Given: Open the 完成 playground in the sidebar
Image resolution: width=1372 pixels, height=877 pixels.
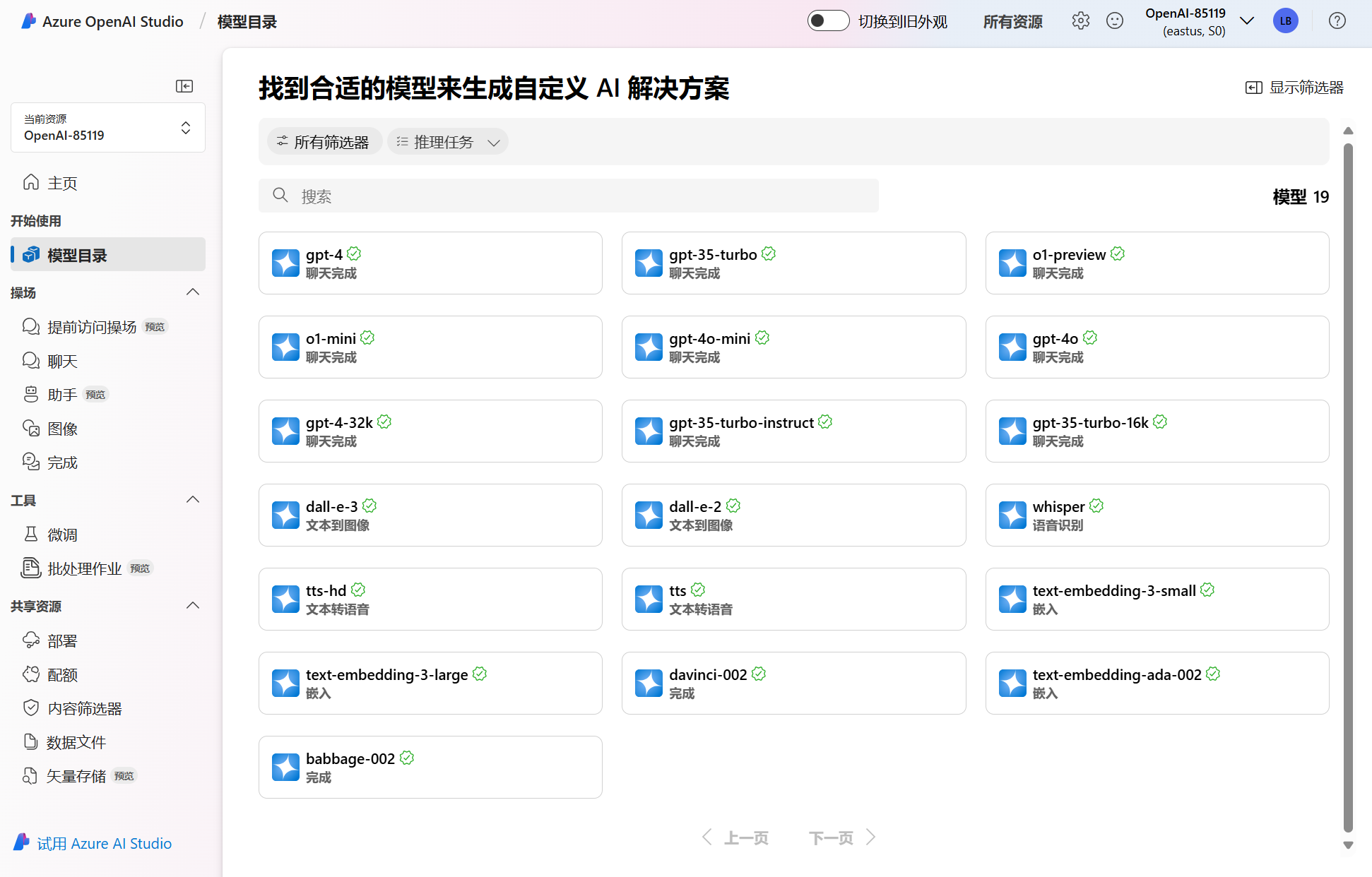Looking at the screenshot, I should [x=108, y=463].
